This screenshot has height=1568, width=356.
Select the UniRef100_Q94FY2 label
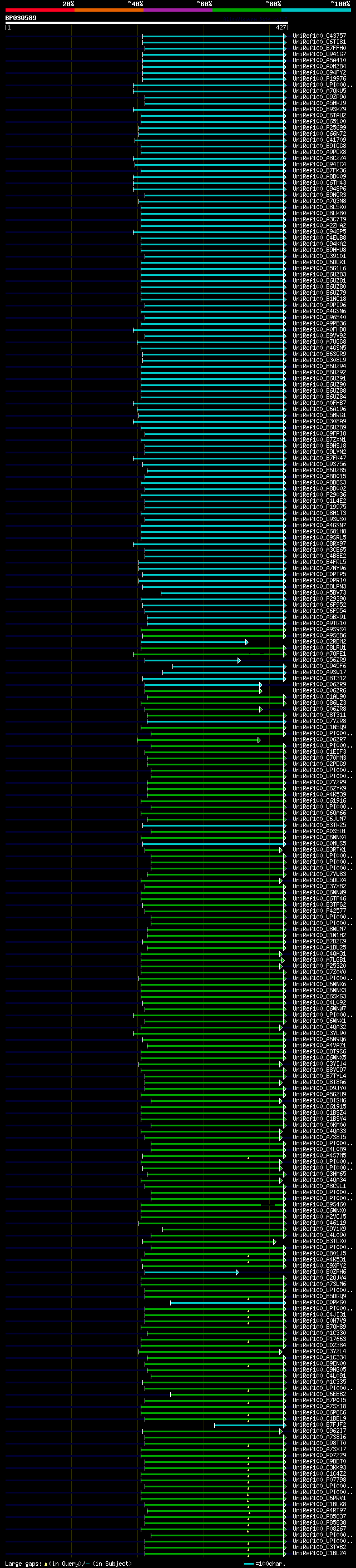click(319, 72)
